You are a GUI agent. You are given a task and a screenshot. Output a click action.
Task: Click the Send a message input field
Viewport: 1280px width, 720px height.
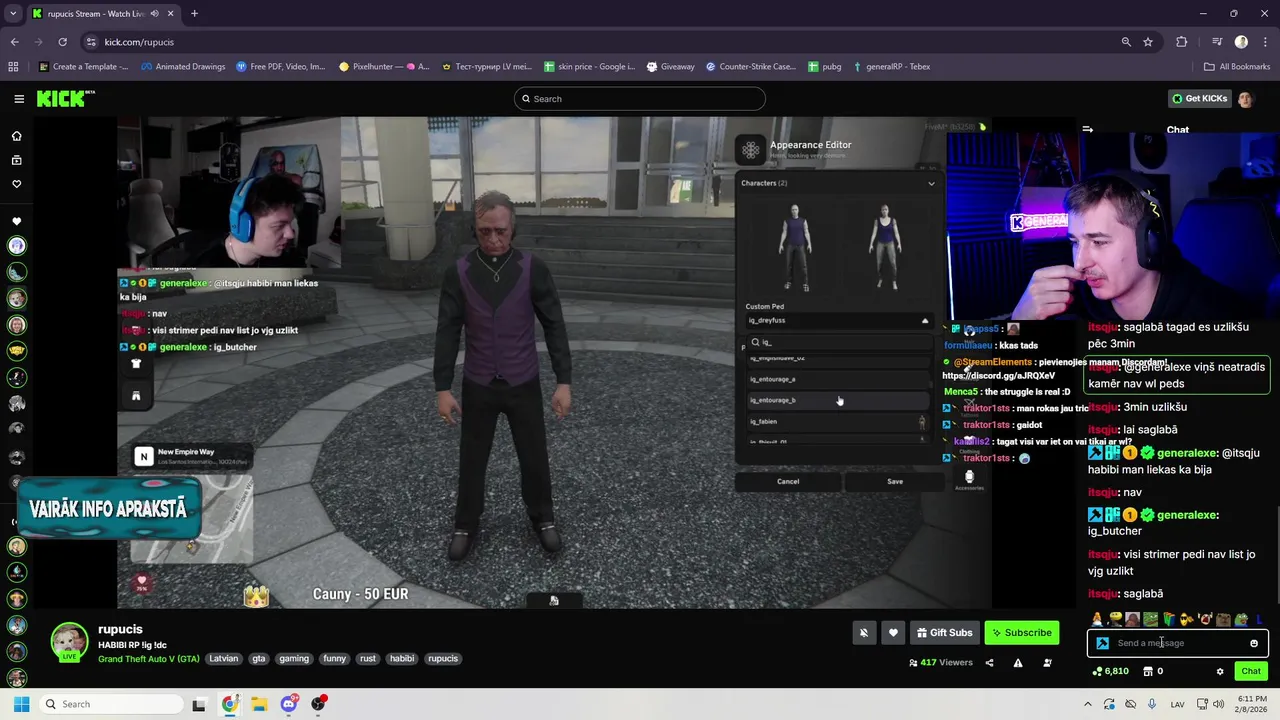pyautogui.click(x=1178, y=643)
